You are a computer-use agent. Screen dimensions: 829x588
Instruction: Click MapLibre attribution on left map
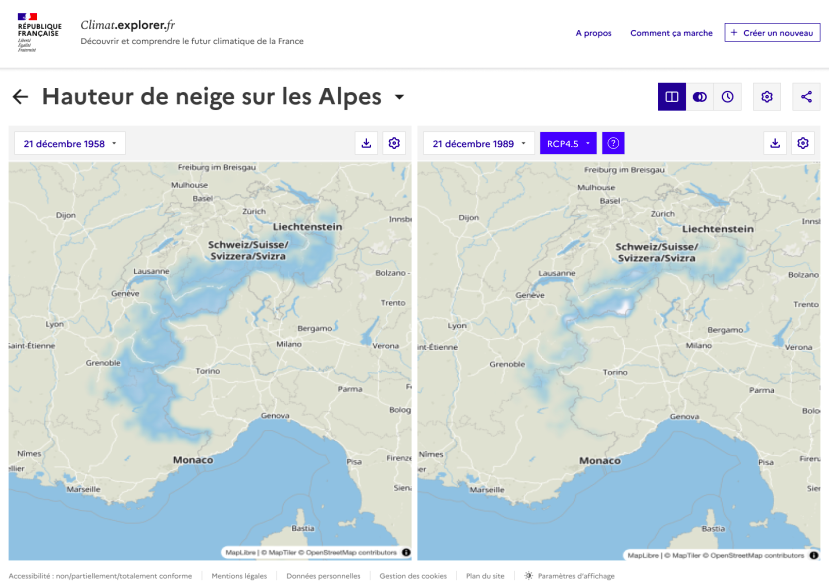click(x=241, y=552)
